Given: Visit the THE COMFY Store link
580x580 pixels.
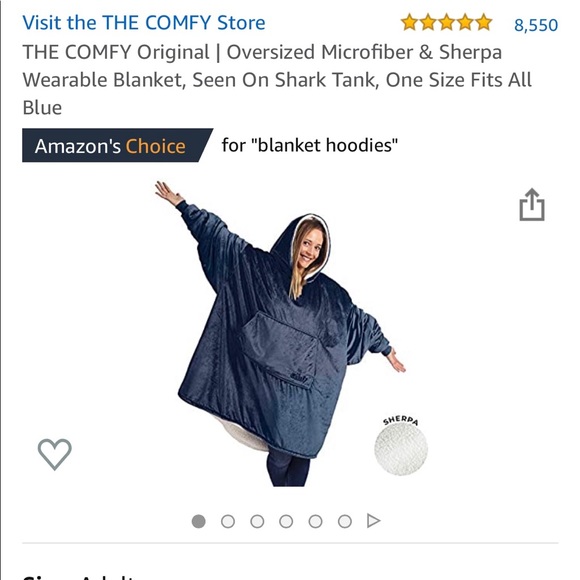Looking at the screenshot, I should point(144,23).
